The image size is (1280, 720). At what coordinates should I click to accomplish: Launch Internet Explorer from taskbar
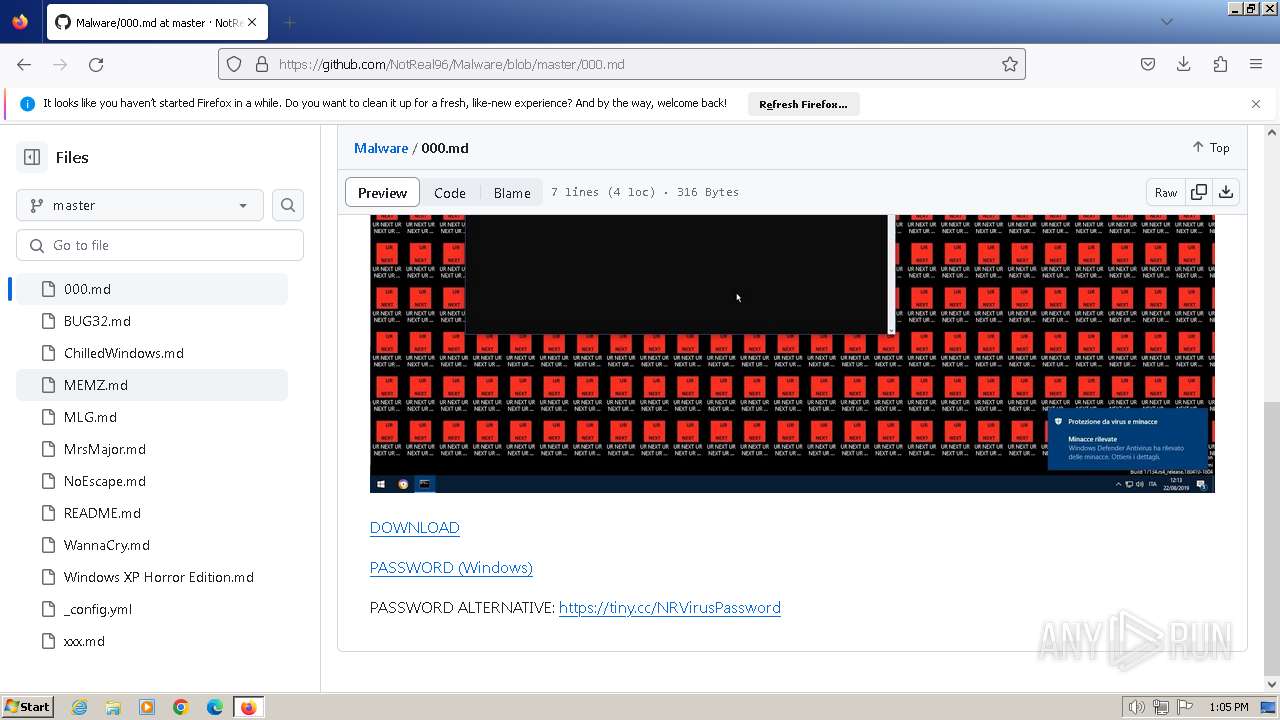coord(80,707)
